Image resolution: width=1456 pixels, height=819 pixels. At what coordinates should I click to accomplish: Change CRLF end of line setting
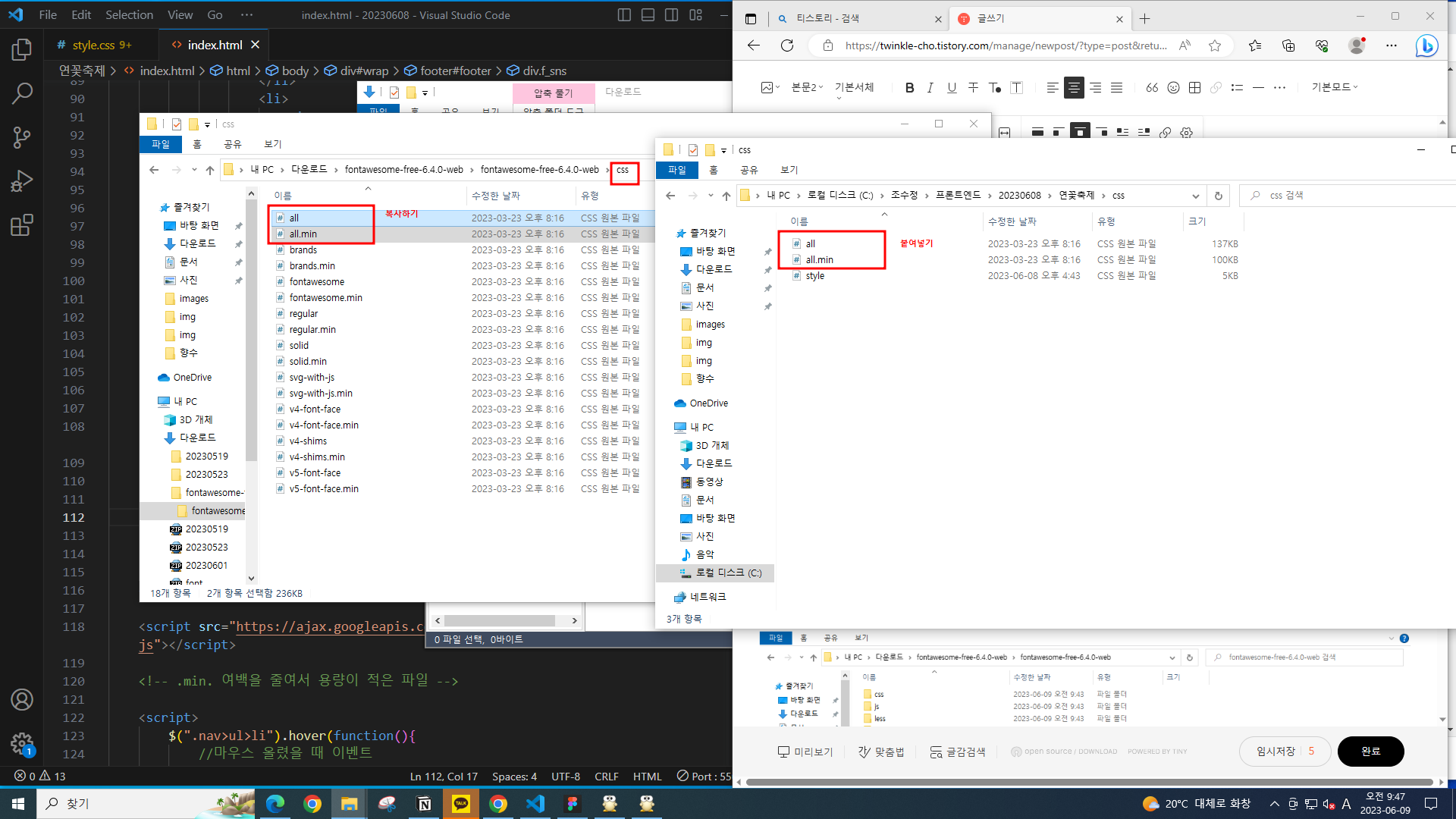coord(607,776)
